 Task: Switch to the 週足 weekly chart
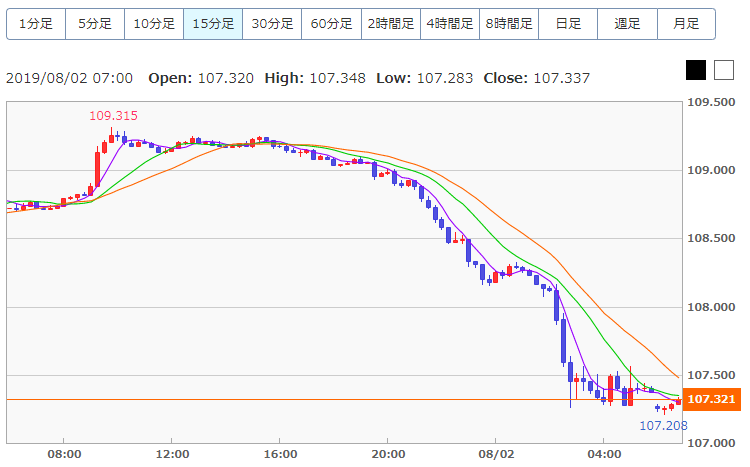point(627,23)
